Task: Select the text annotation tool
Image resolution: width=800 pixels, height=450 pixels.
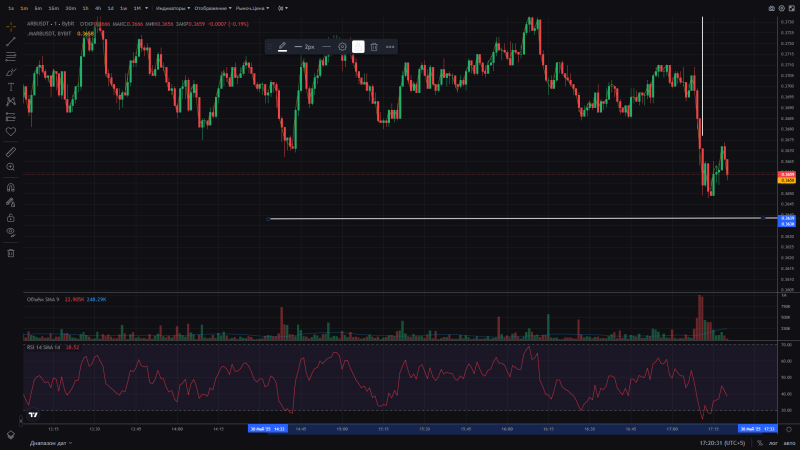Action: click(11, 87)
